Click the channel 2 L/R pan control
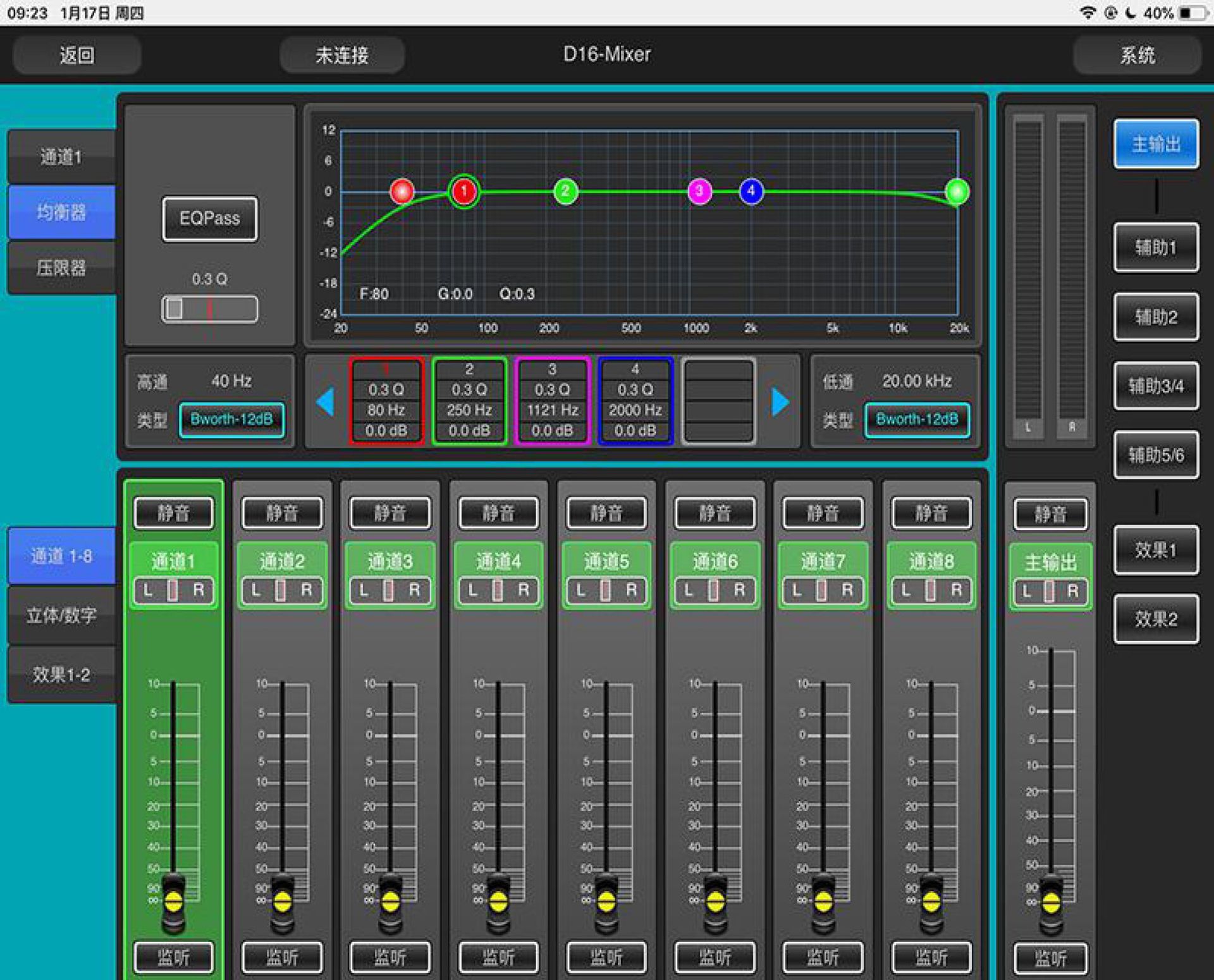1214x980 pixels. 281,591
